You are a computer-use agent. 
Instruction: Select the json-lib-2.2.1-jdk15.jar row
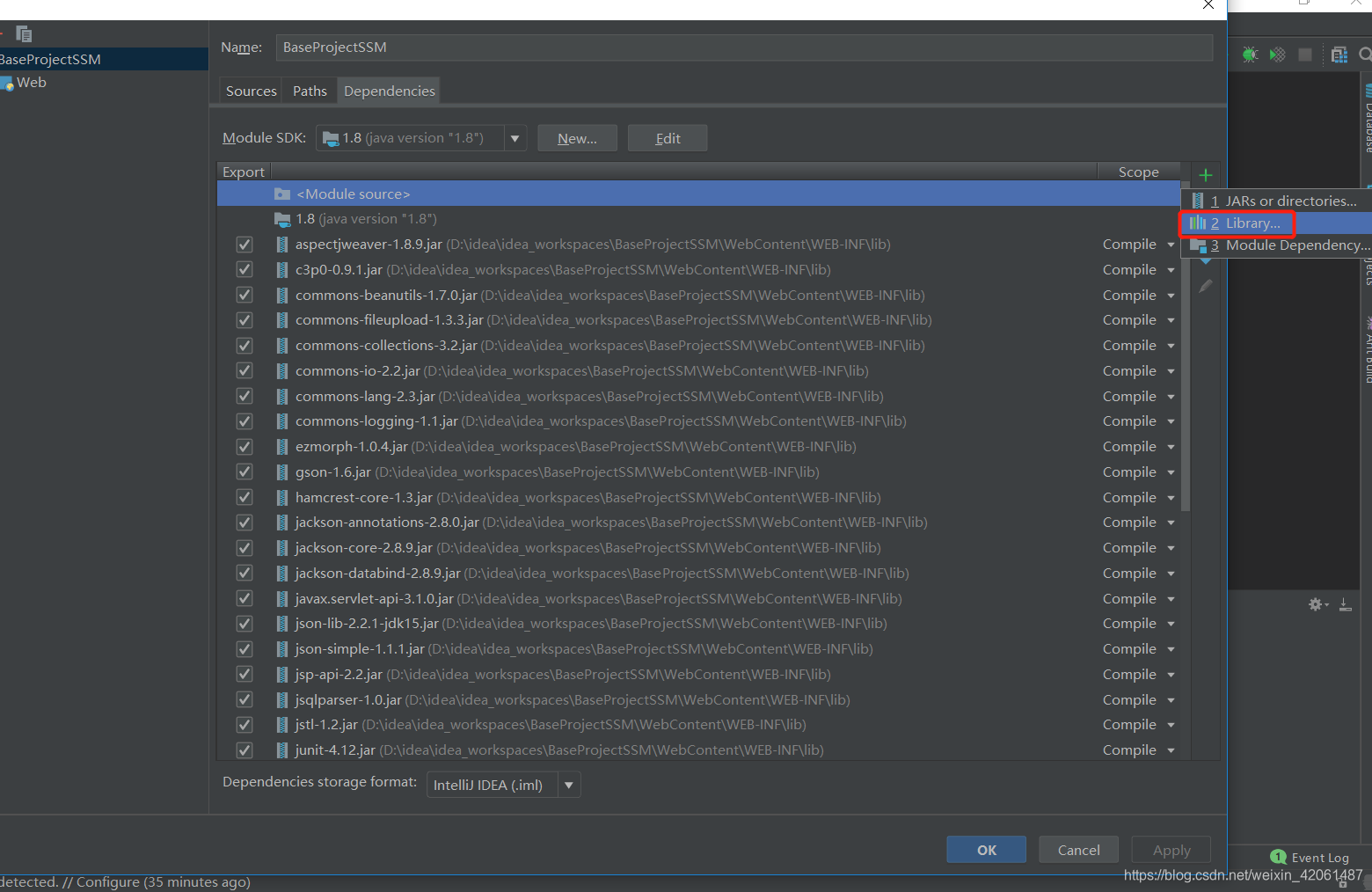click(698, 624)
